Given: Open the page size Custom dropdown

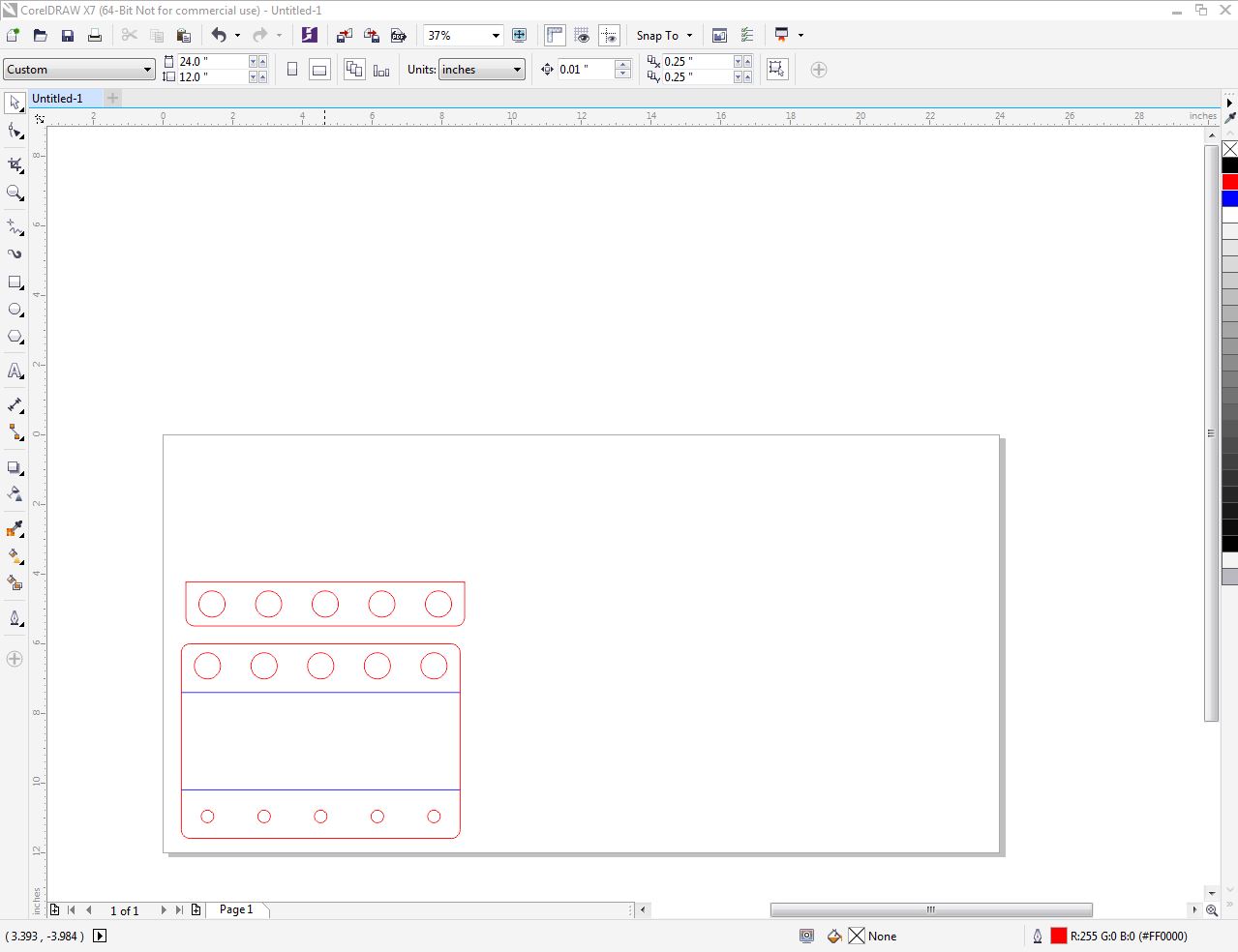Looking at the screenshot, I should tap(78, 70).
